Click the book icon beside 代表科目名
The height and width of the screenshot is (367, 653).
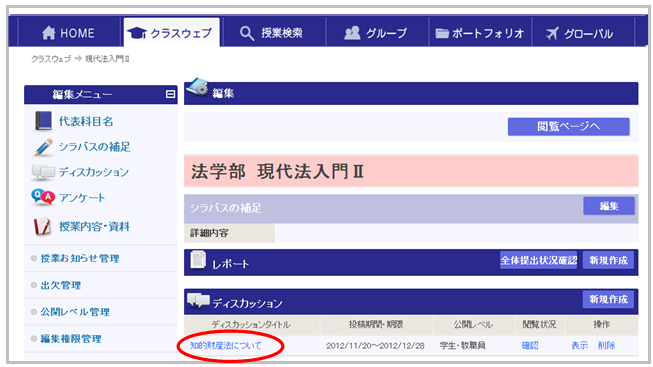(43, 121)
